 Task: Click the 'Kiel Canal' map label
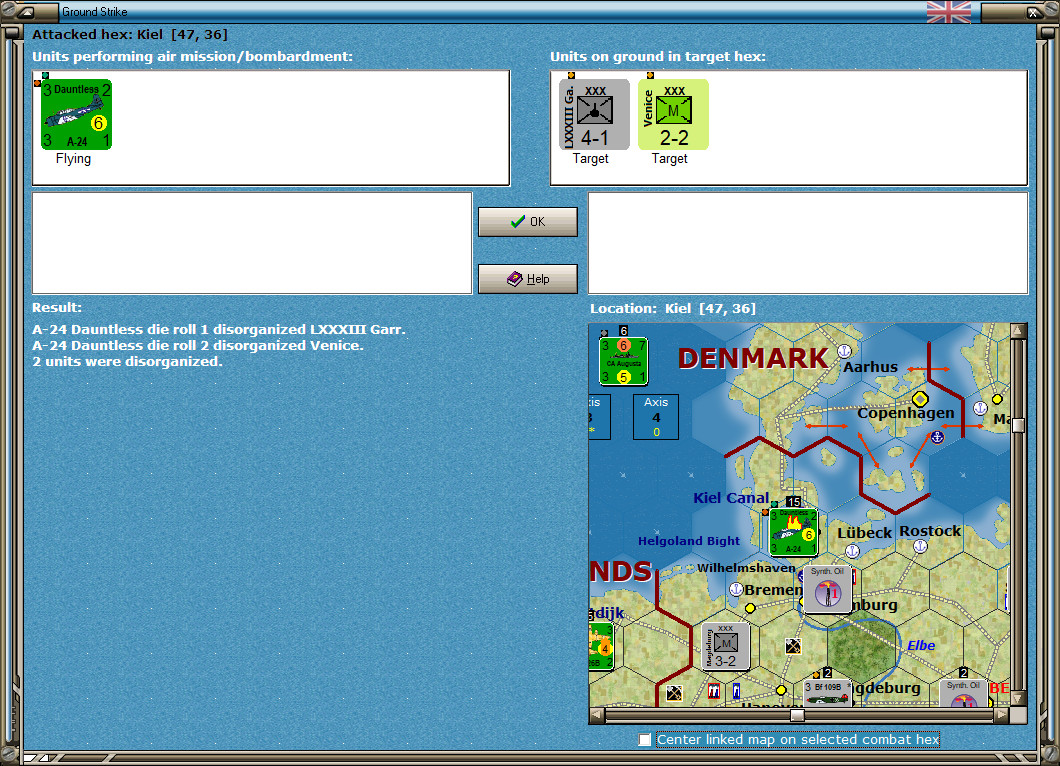(x=731, y=498)
